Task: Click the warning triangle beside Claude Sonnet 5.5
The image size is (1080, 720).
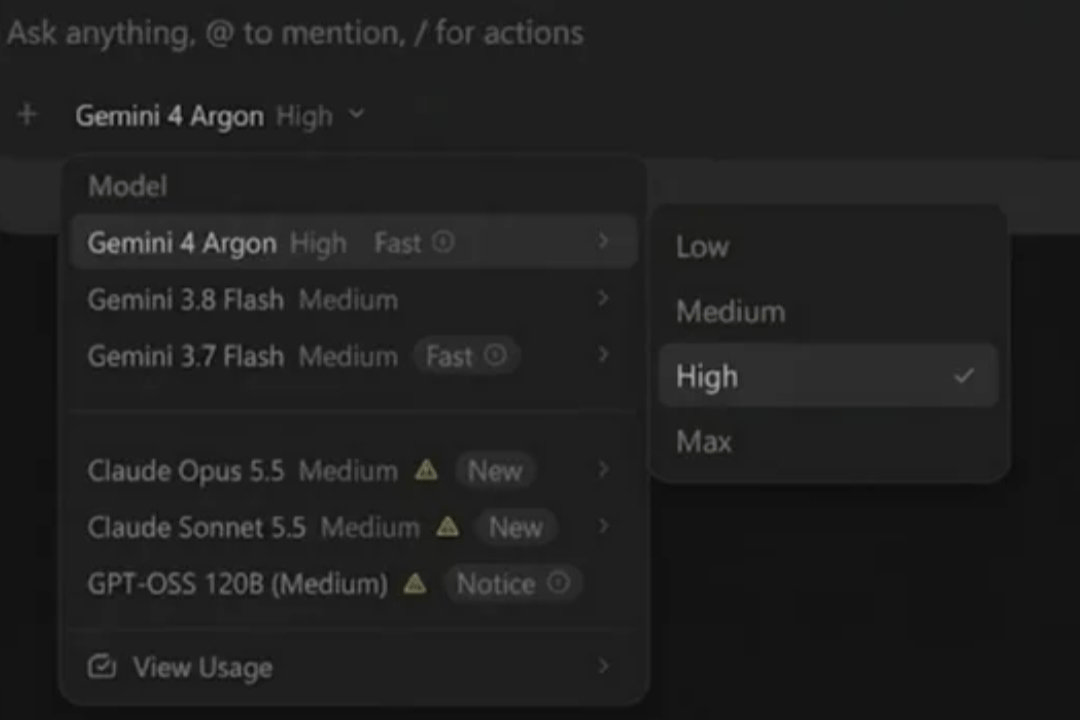Action: click(448, 526)
